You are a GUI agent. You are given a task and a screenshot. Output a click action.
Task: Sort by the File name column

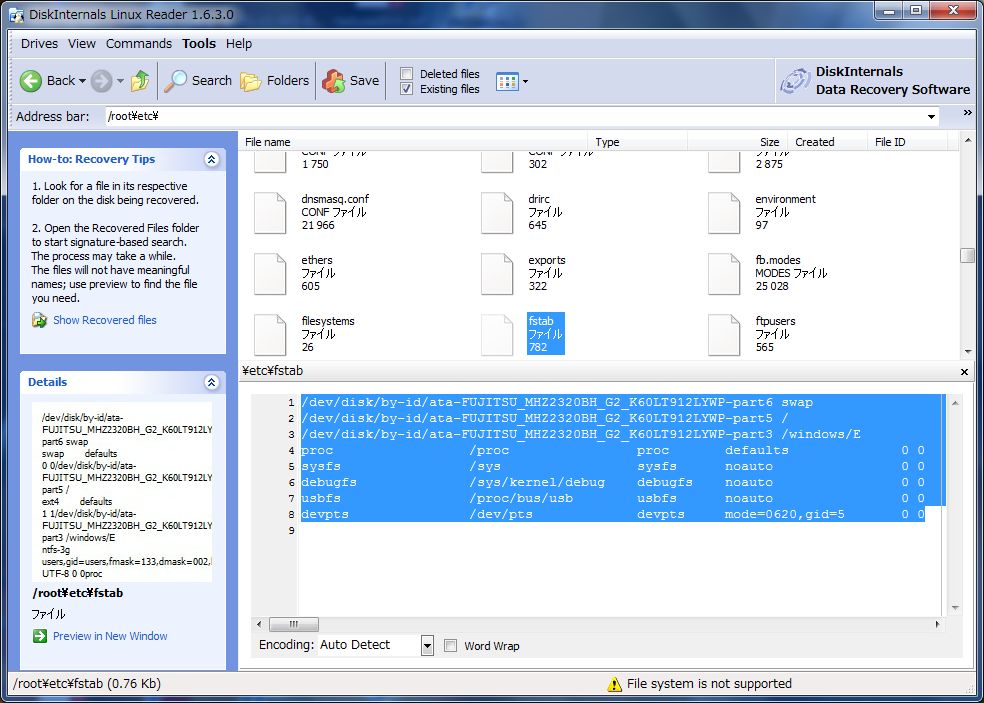coord(413,142)
